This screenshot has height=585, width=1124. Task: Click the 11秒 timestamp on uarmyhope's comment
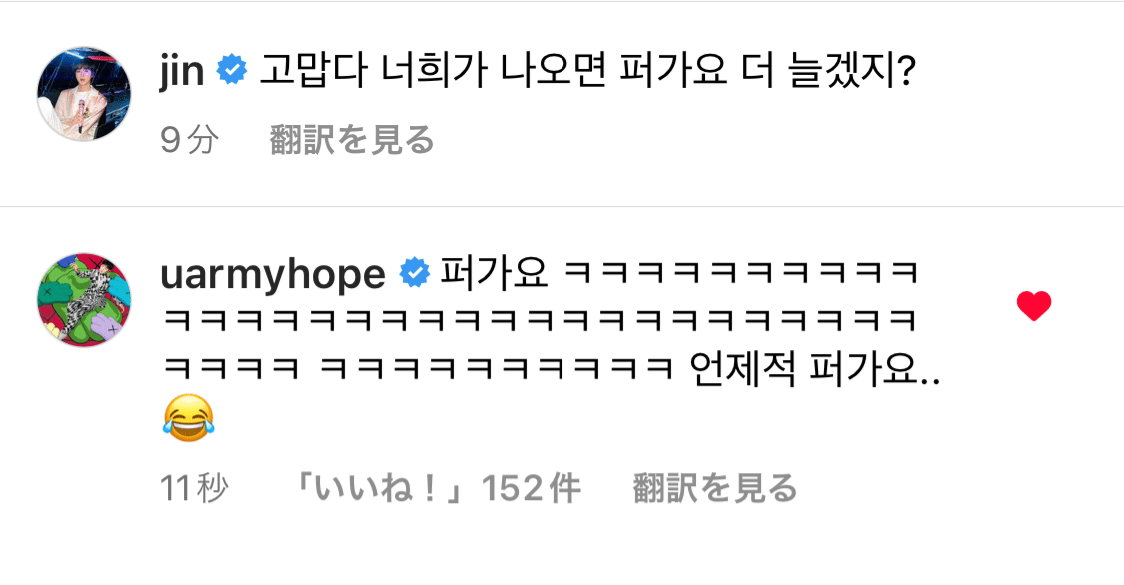pyautogui.click(x=194, y=488)
